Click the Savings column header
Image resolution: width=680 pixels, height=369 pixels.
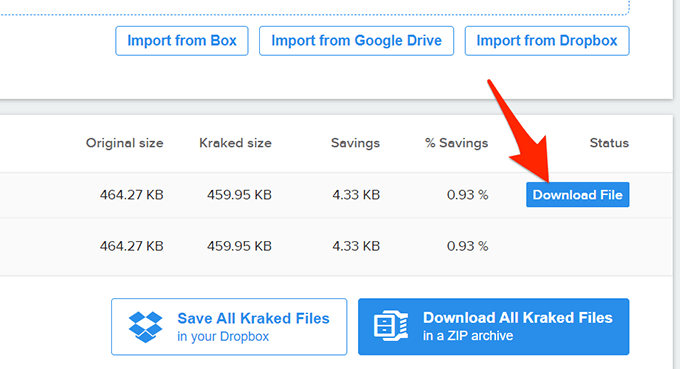point(355,143)
